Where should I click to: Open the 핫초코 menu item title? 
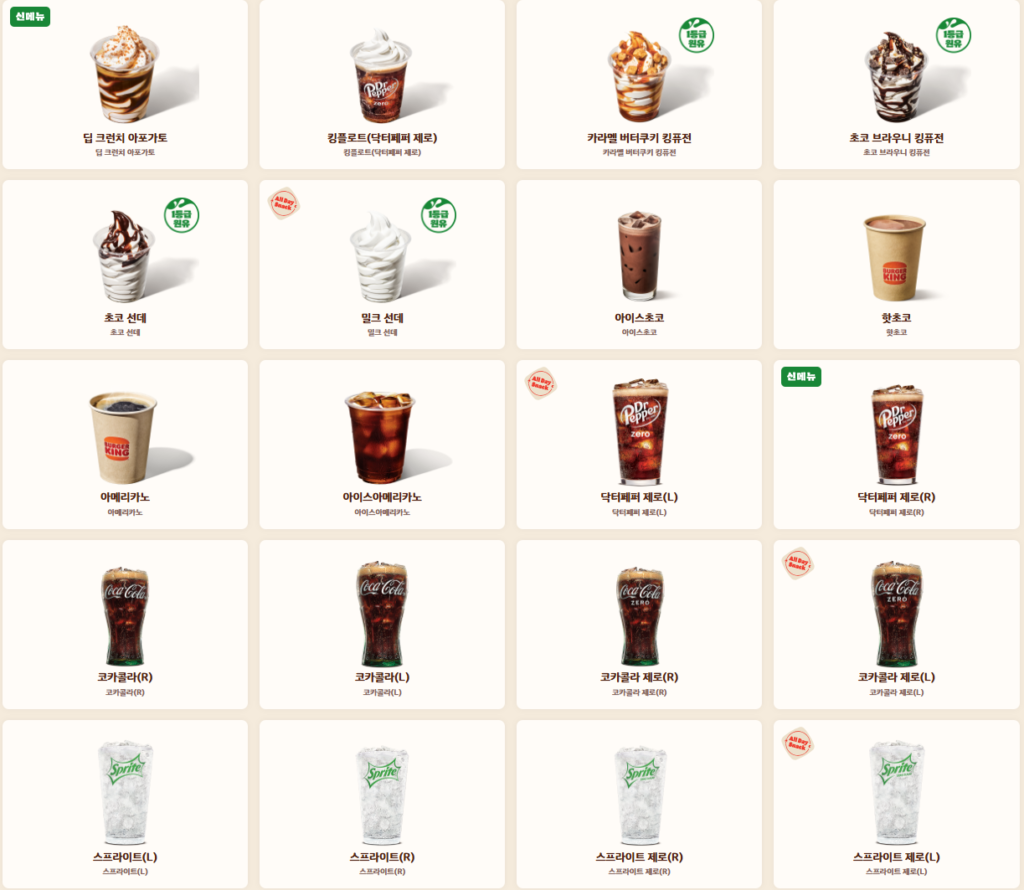click(x=897, y=318)
